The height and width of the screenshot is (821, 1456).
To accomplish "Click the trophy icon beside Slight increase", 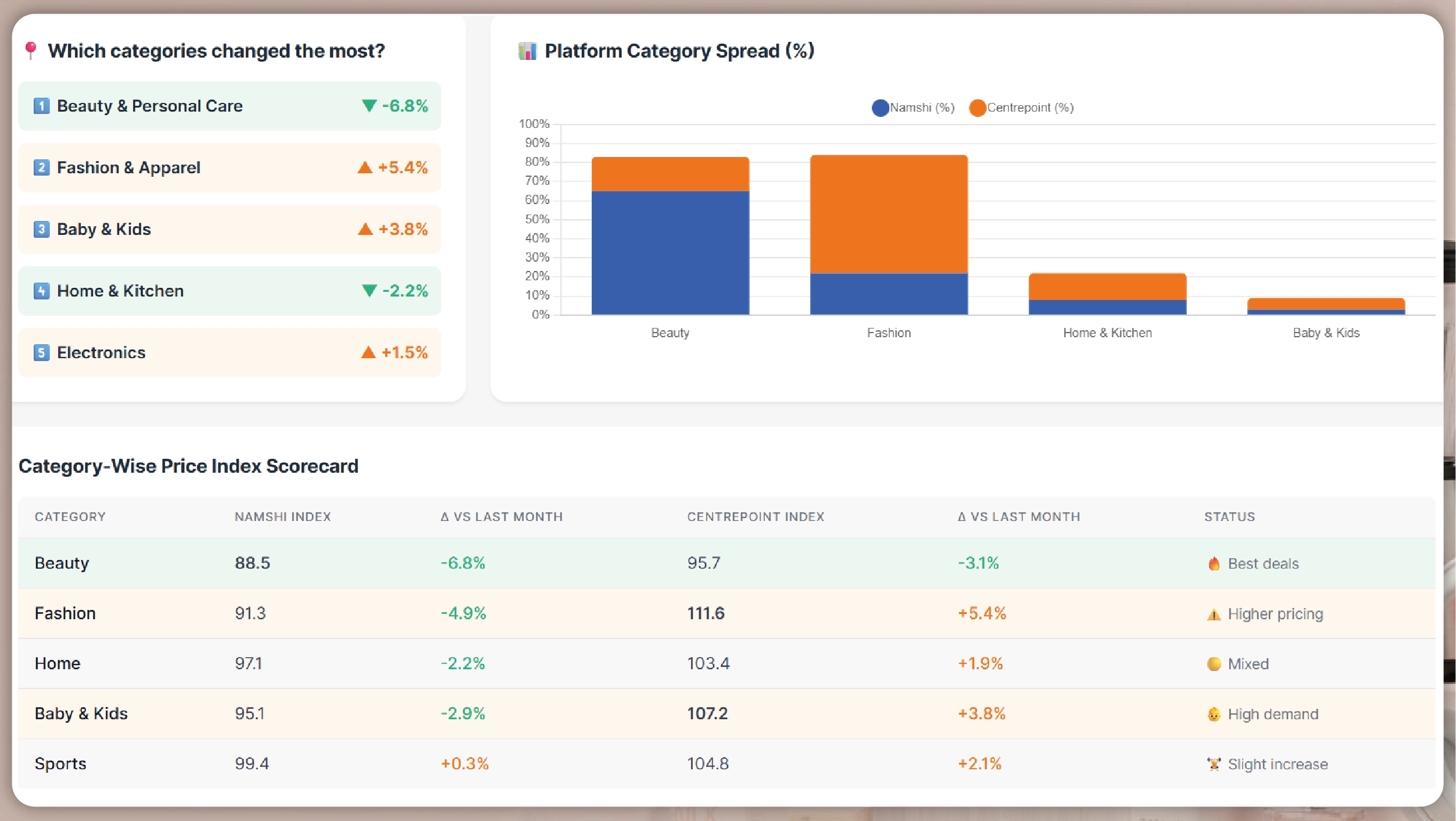I will (x=1214, y=764).
